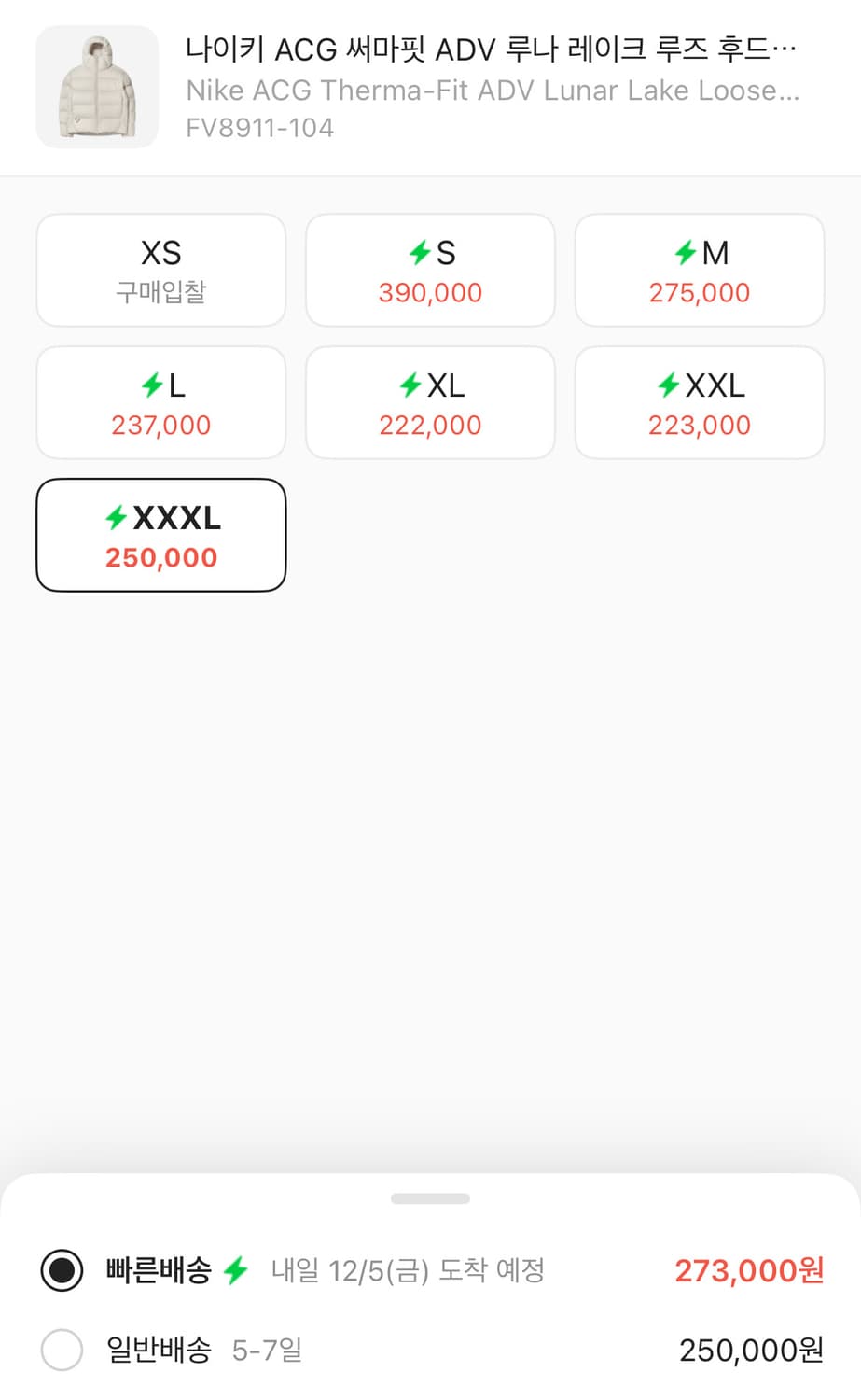Select size XXL priced 223,000
The image size is (861, 1400).
pos(700,403)
